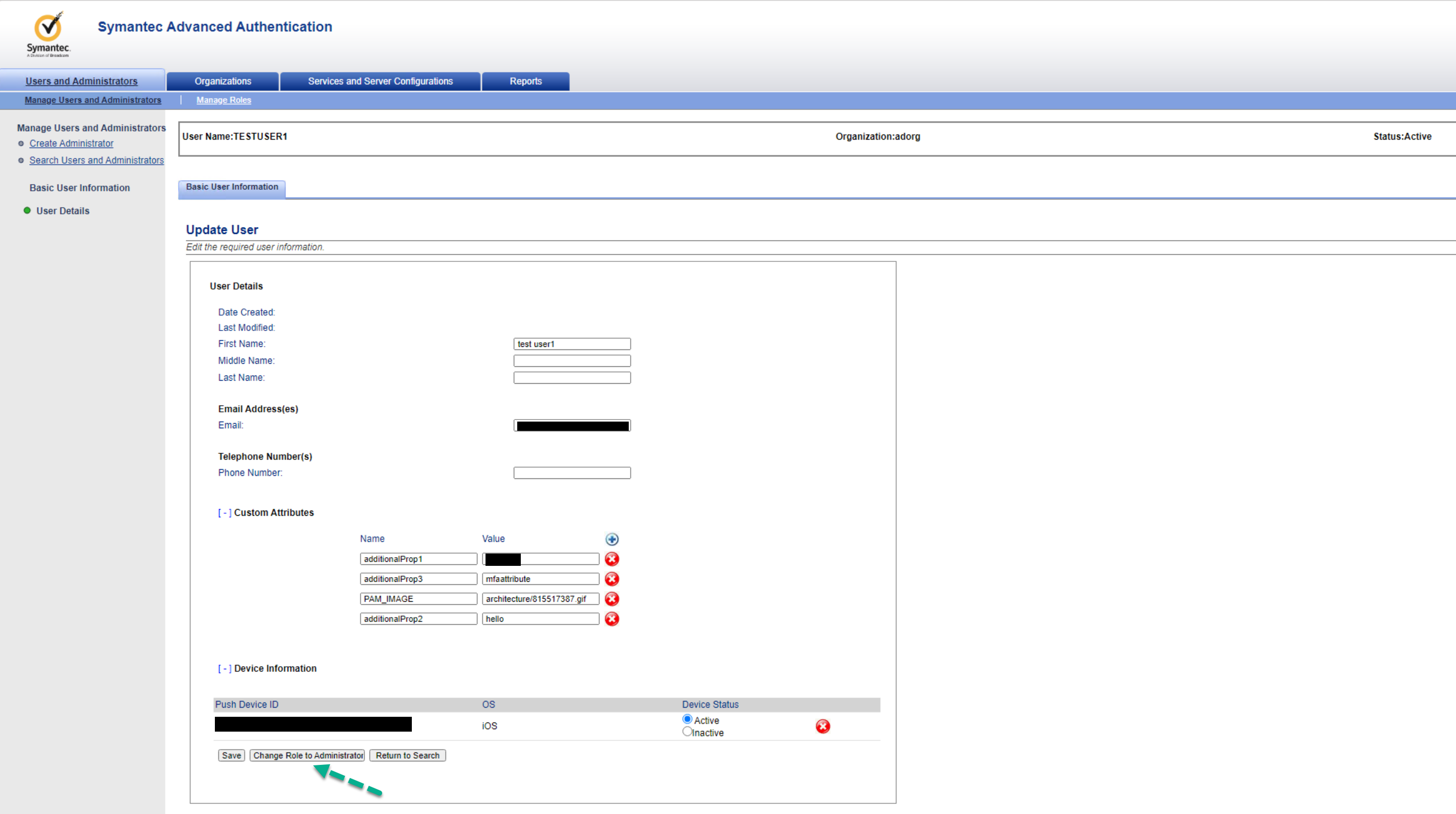Viewport: 1456px width, 814px height.
Task: Remove the additionalProp2 hello row
Action: tap(611, 619)
